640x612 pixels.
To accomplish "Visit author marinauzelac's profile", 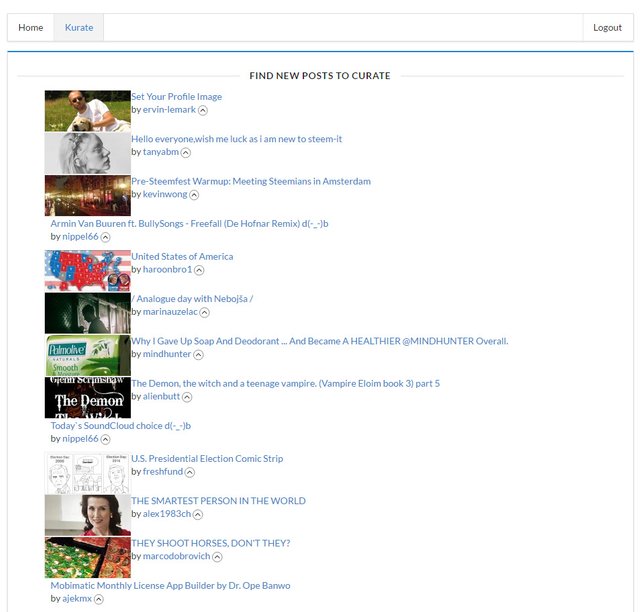I will tap(170, 312).
